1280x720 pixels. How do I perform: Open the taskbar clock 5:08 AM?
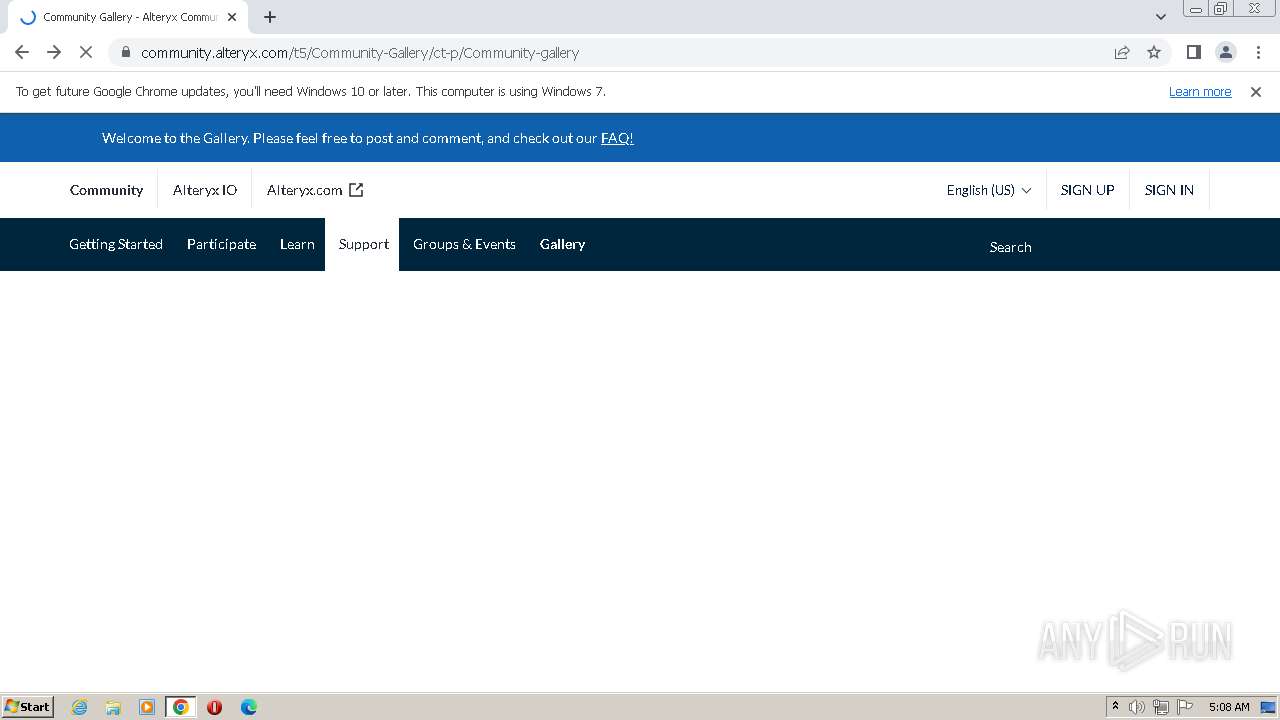coord(1229,707)
